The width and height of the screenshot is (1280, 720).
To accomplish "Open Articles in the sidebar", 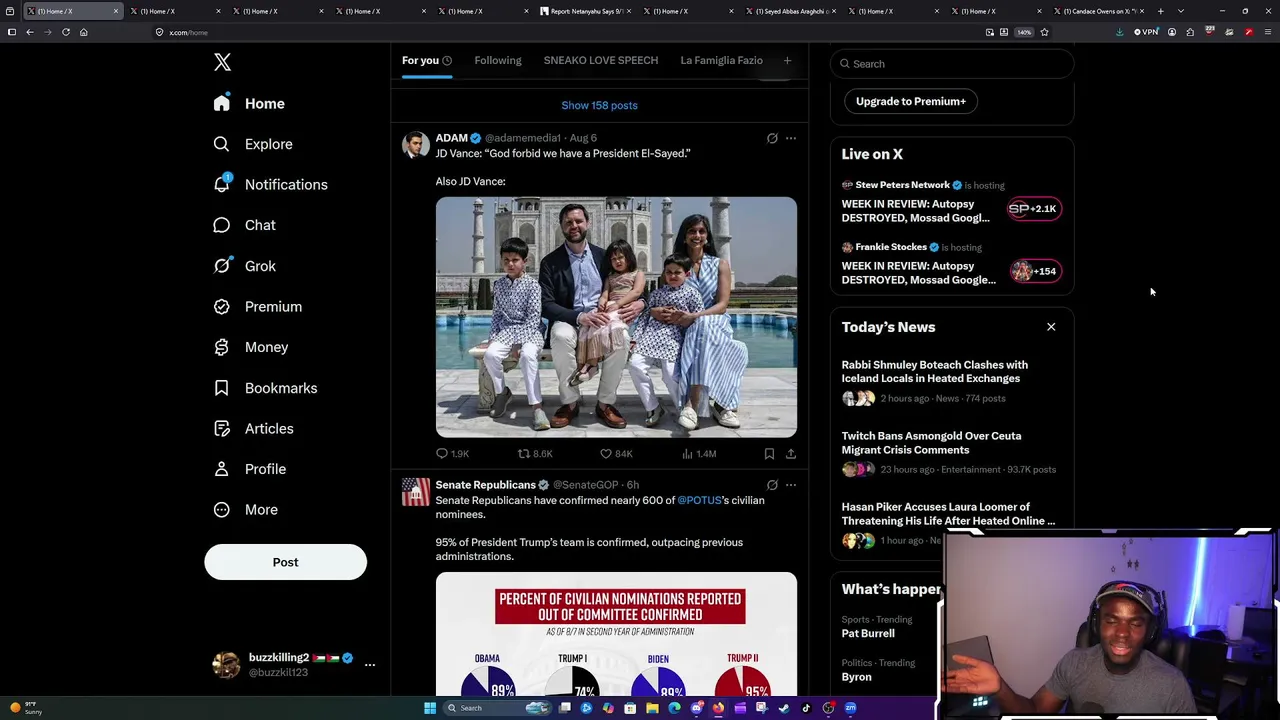I will pos(254,428).
